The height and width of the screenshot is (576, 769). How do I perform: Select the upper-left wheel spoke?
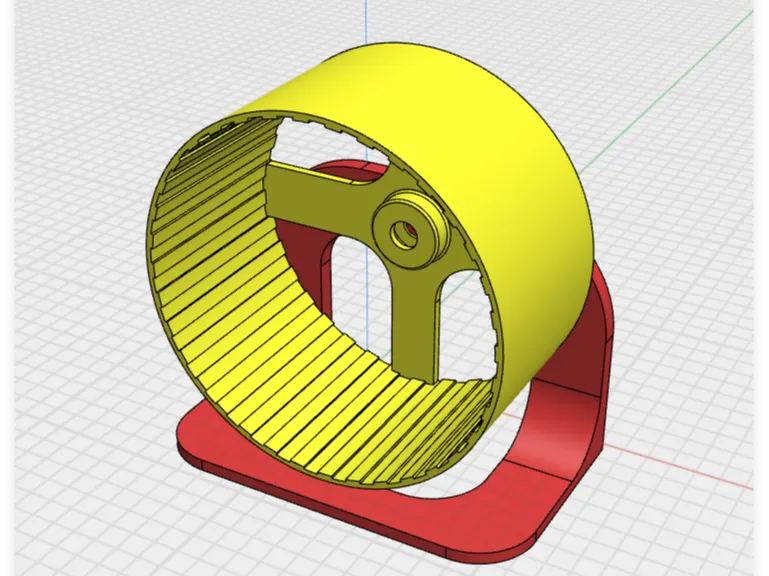(x=319, y=199)
